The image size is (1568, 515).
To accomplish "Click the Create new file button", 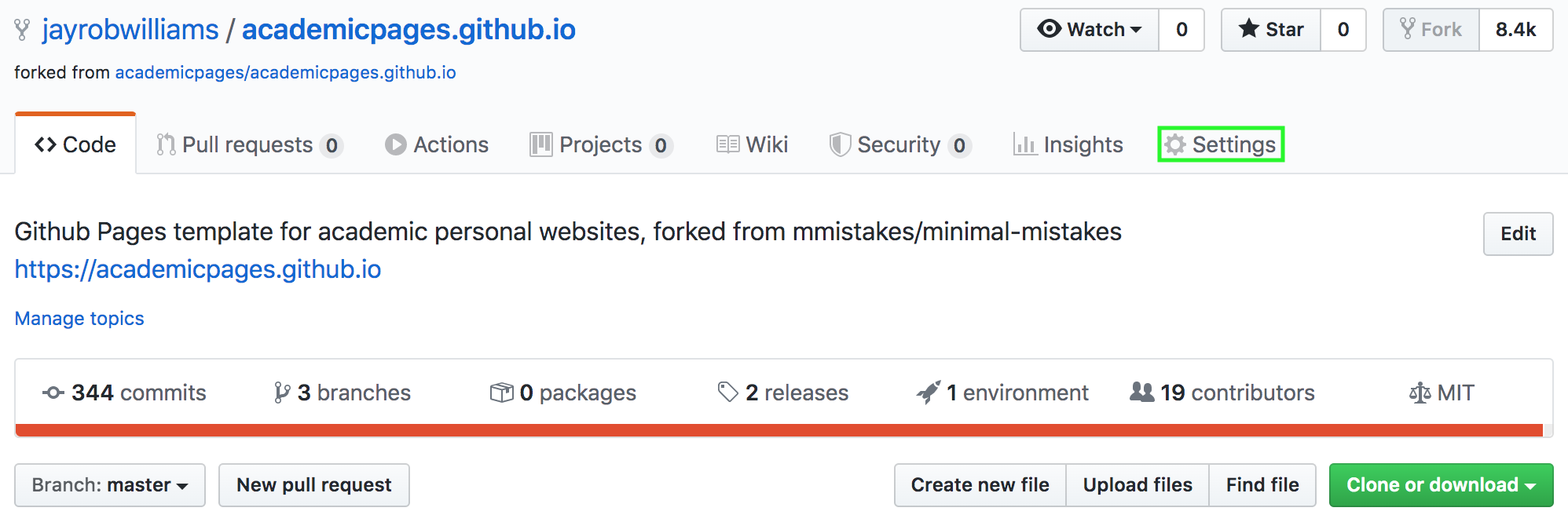I will coord(980,485).
